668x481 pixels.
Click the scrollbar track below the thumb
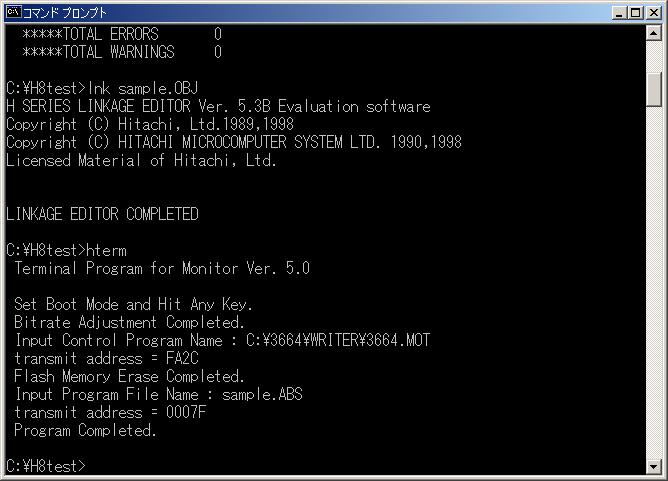tap(654, 281)
